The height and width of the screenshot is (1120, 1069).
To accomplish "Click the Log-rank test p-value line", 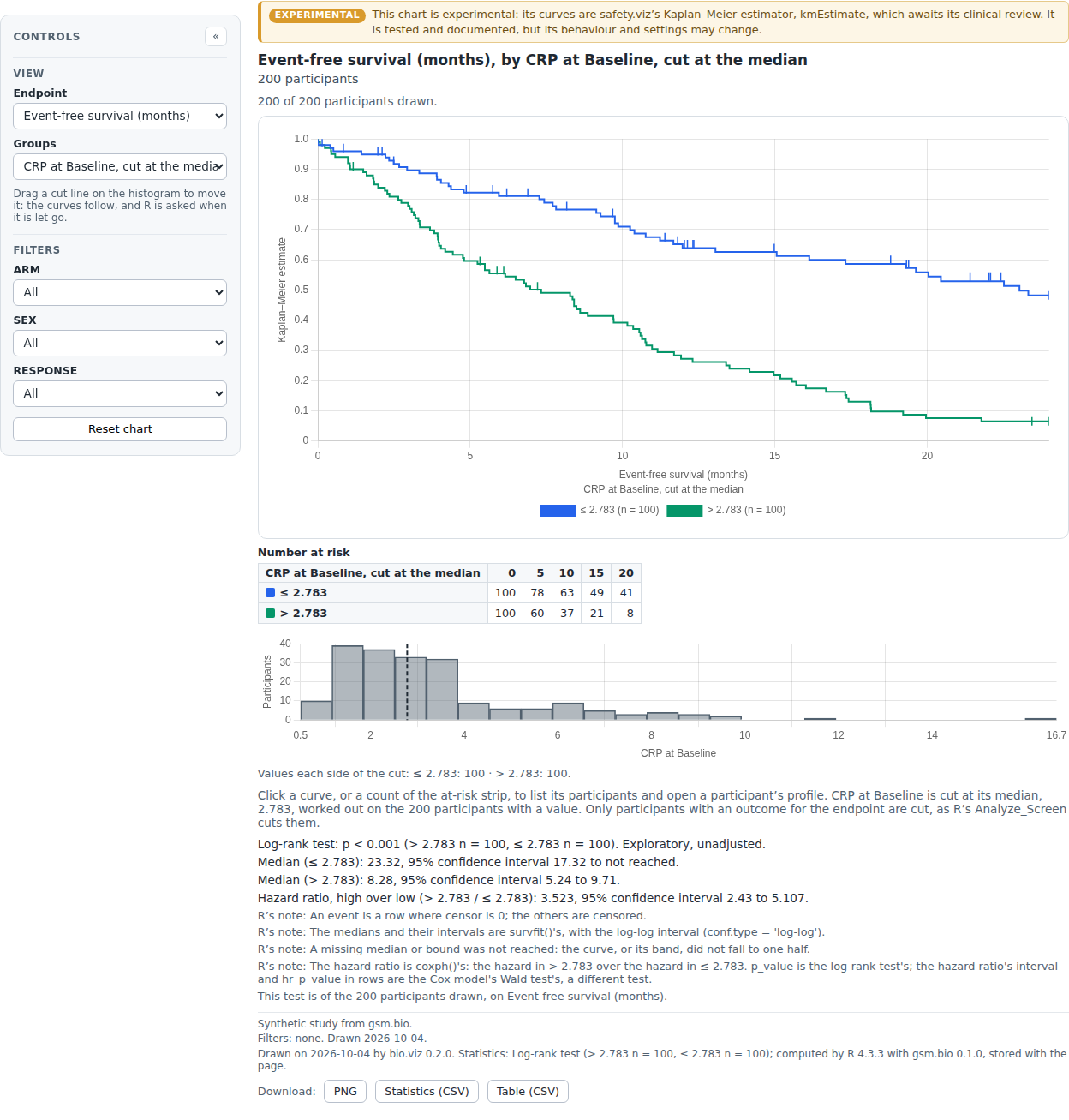I will [511, 845].
